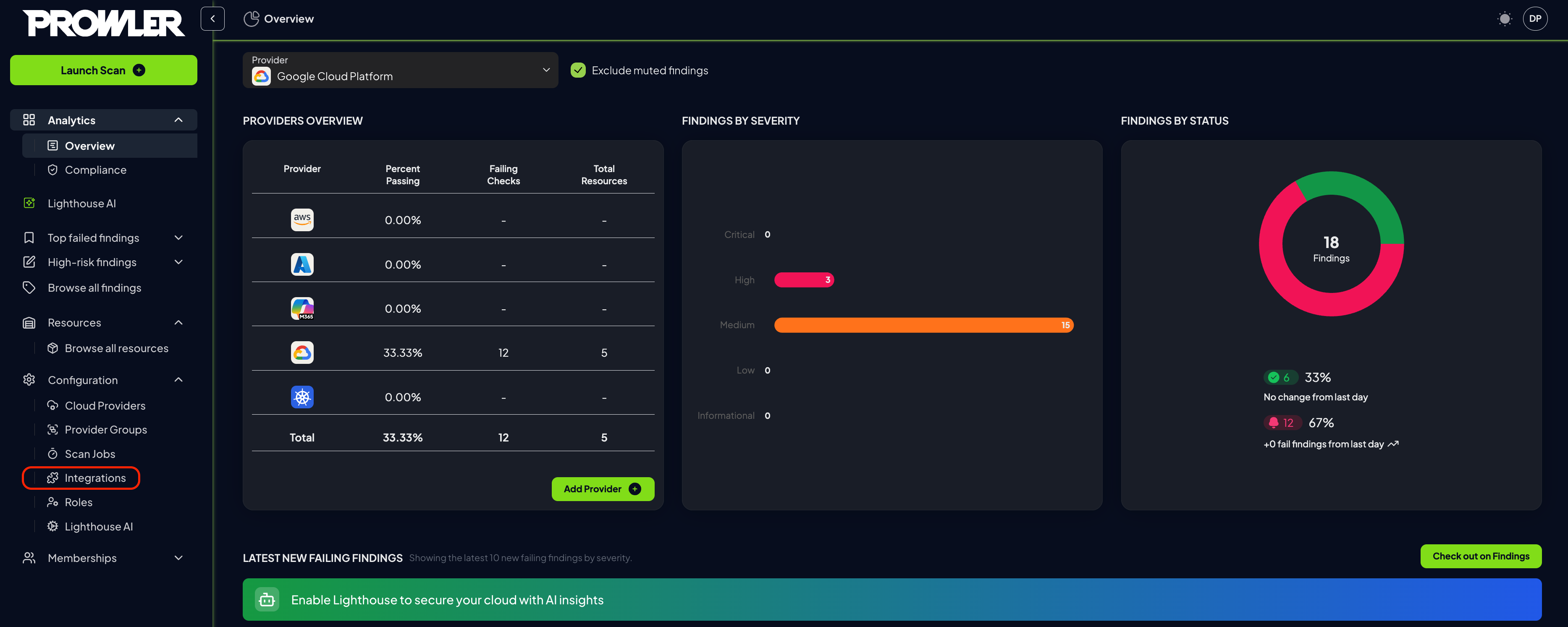Click the Launch Scan button

coord(103,70)
